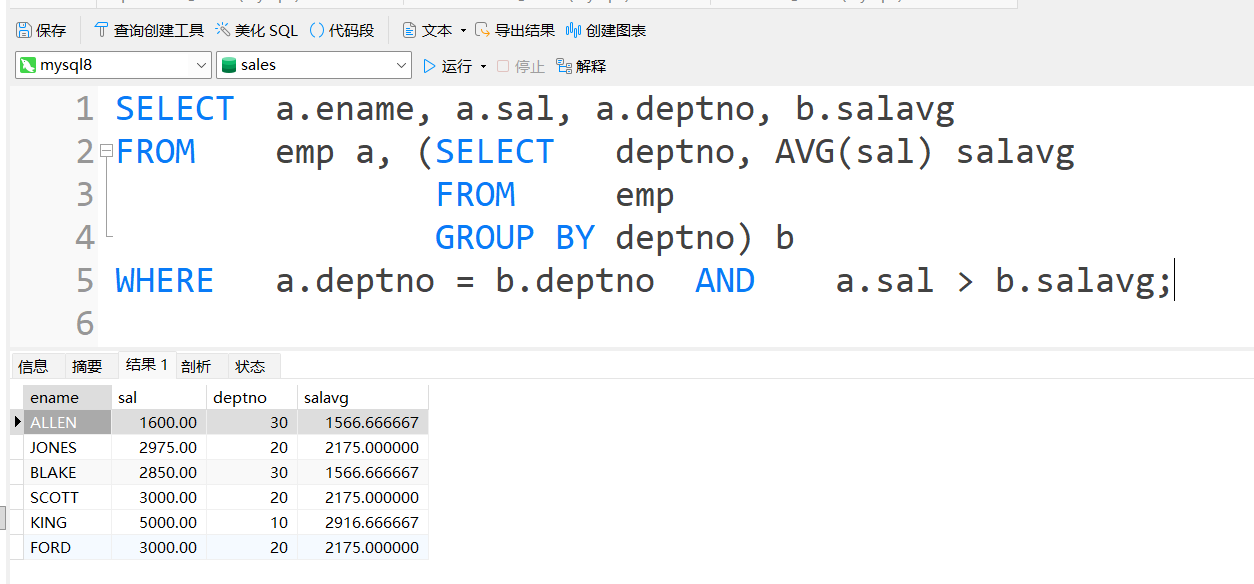Click Beautify SQL (美化 SQL)
The width and height of the screenshot is (1254, 584).
coord(256,31)
